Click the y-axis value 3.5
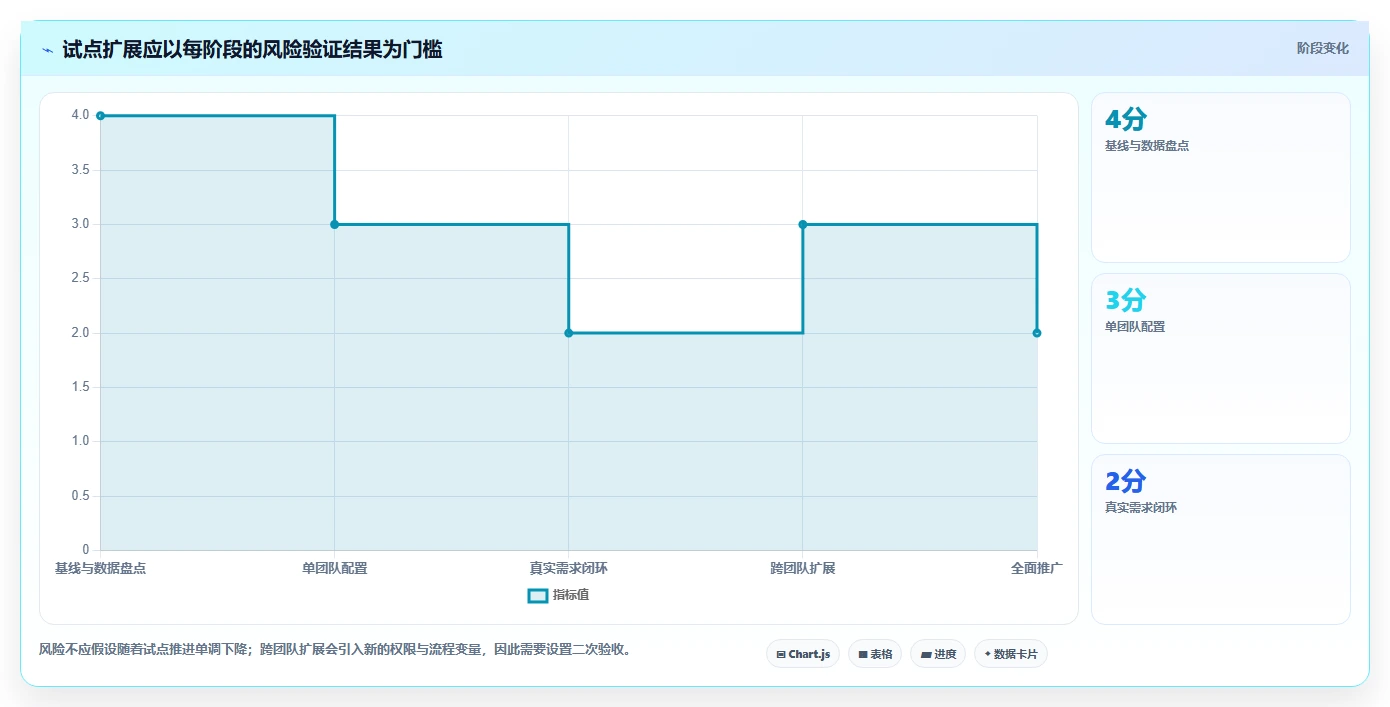Viewport: 1390px width, 707px height. pos(80,170)
